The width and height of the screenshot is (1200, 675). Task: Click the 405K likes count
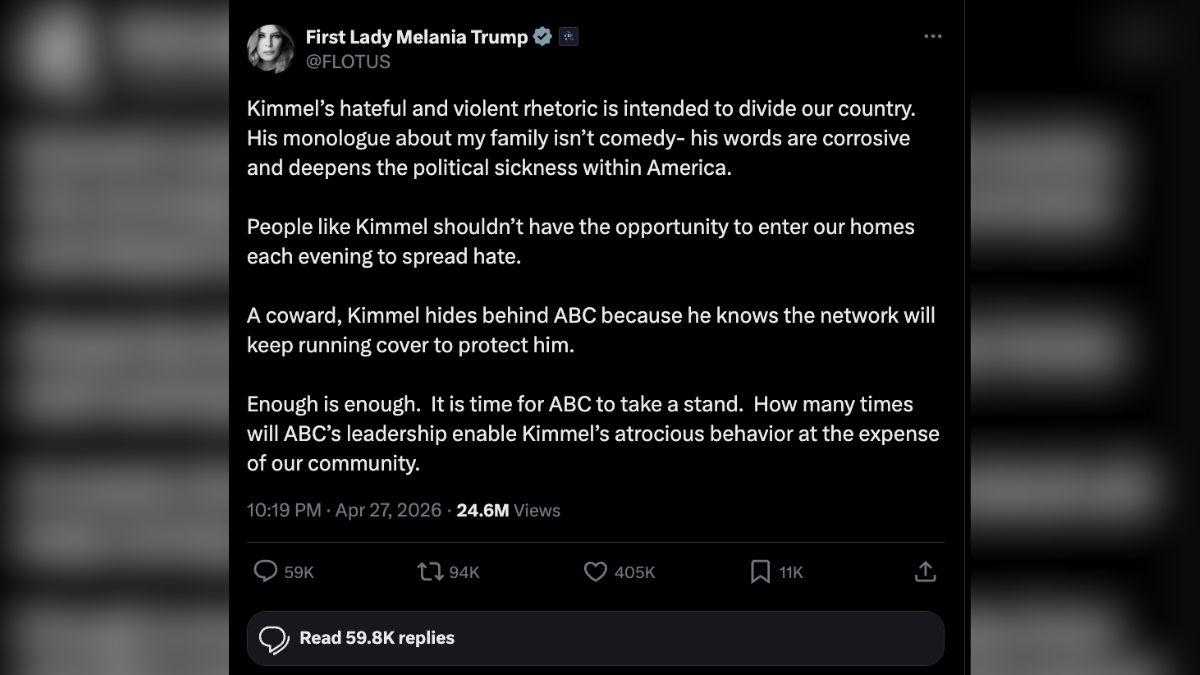pos(635,571)
